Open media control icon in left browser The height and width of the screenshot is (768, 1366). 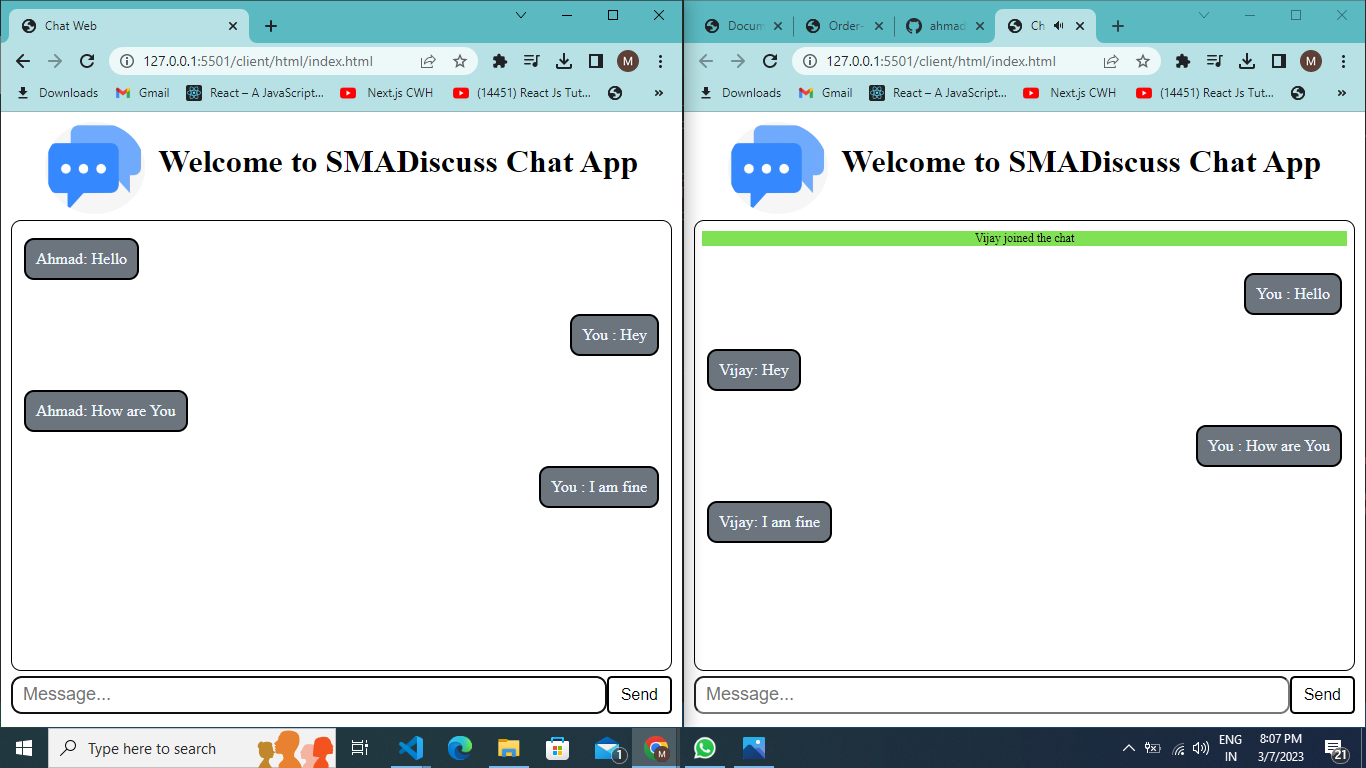pos(531,61)
